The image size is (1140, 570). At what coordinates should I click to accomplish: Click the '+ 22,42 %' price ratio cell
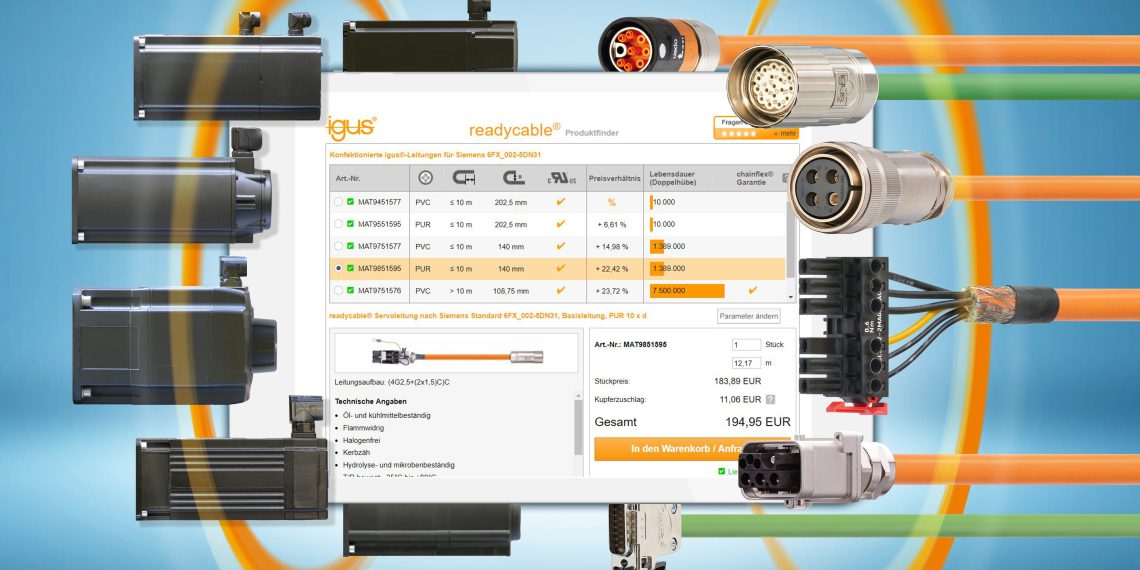[x=611, y=269]
